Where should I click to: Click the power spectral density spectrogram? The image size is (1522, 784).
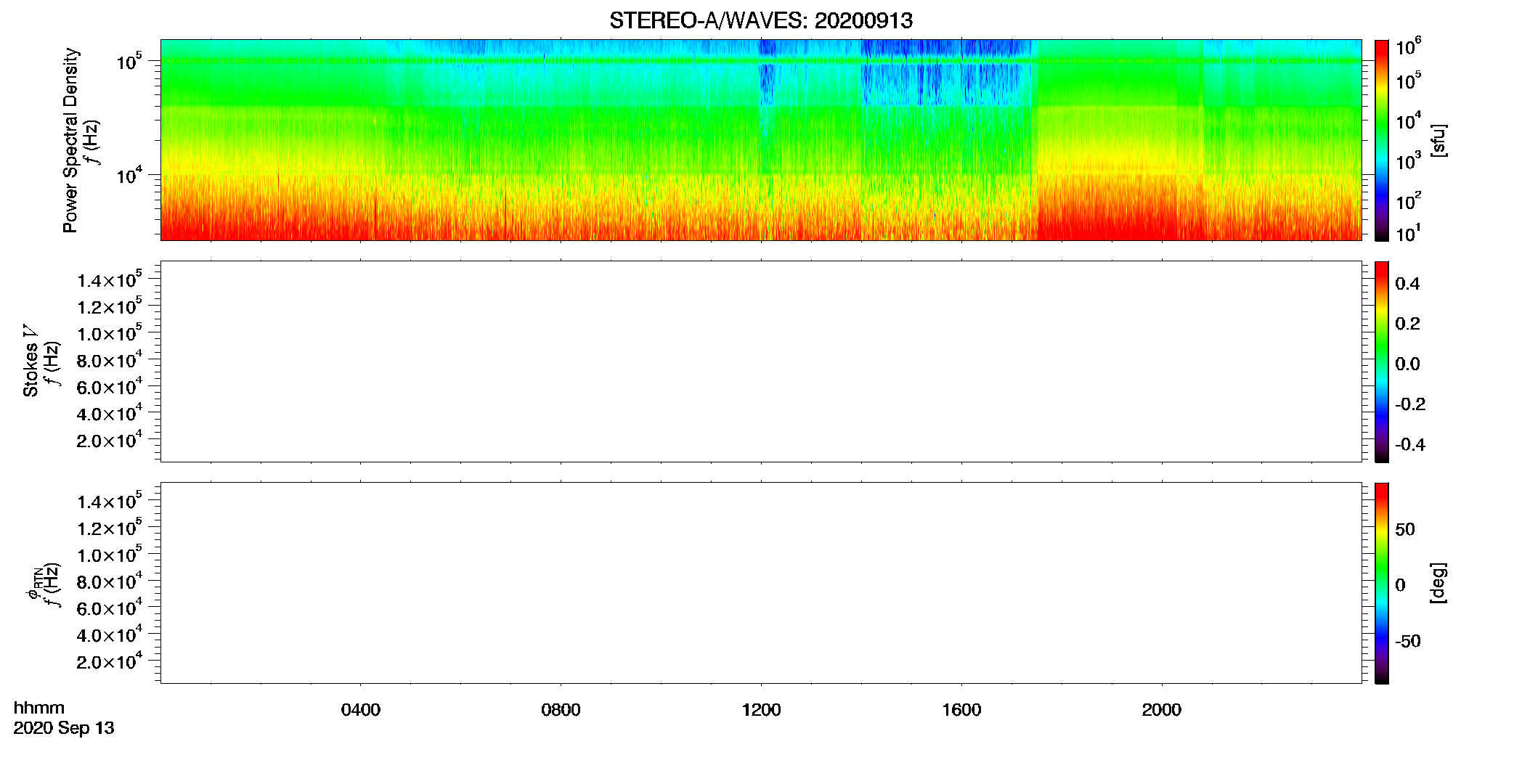tap(761, 140)
